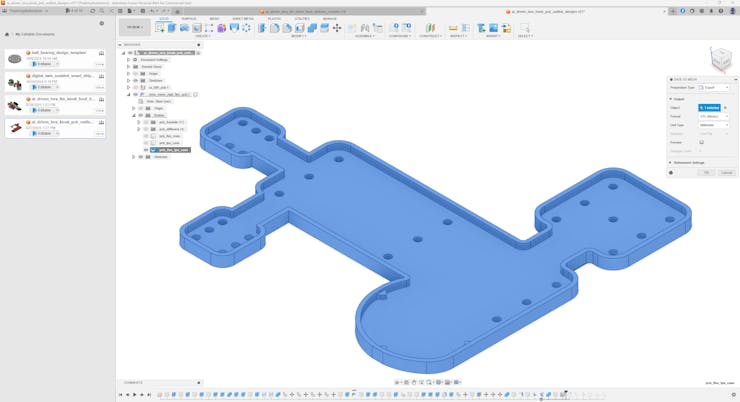The image size is (740, 402).
Task: Toggle visibility of the Sketches folder
Action: (136, 80)
